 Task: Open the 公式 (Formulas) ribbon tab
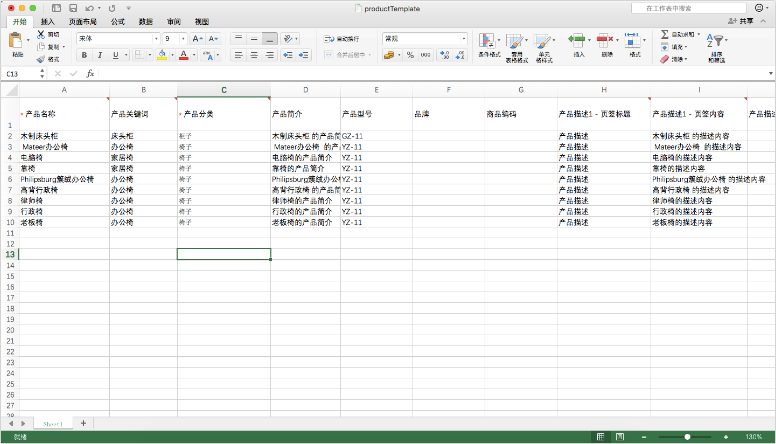pyautogui.click(x=118, y=20)
